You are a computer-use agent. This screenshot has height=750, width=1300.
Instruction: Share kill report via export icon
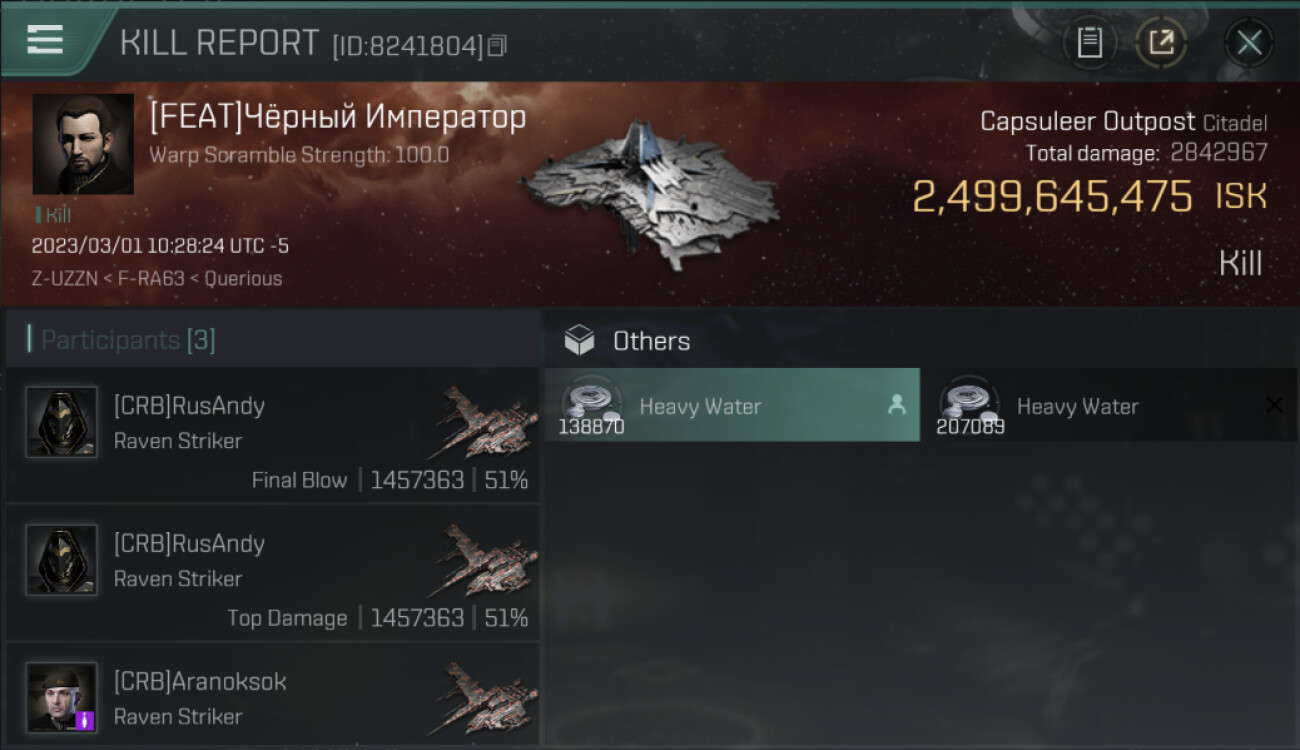pos(1161,42)
